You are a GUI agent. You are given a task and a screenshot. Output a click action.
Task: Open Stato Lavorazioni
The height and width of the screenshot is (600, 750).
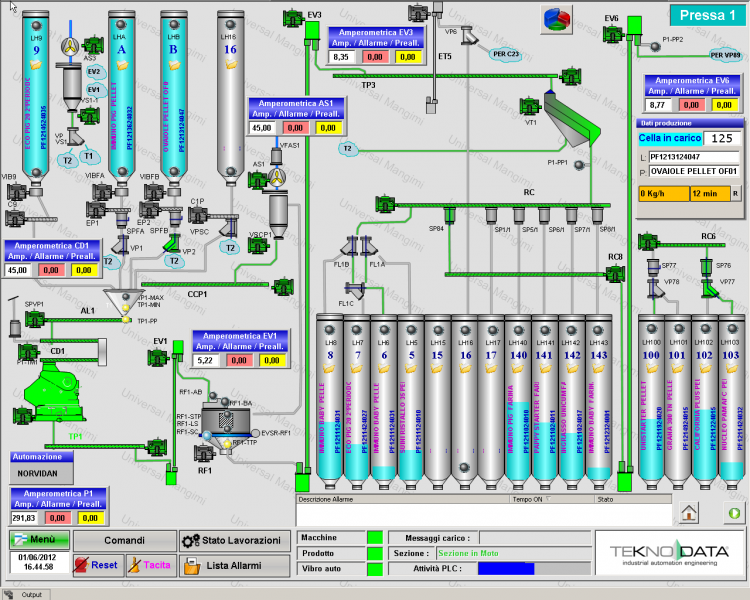click(235, 541)
